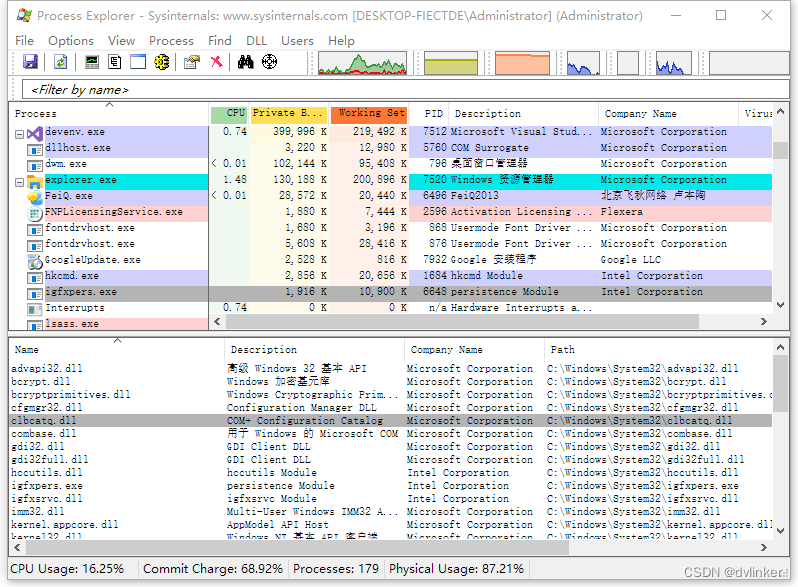Viewport: 798px width, 587px height.
Task: Select the lsass.exe process row
Action: click(109, 324)
